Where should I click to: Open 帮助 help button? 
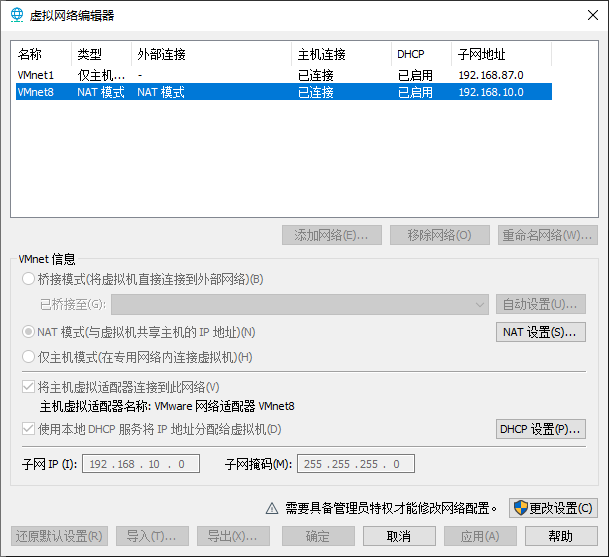click(x=561, y=536)
